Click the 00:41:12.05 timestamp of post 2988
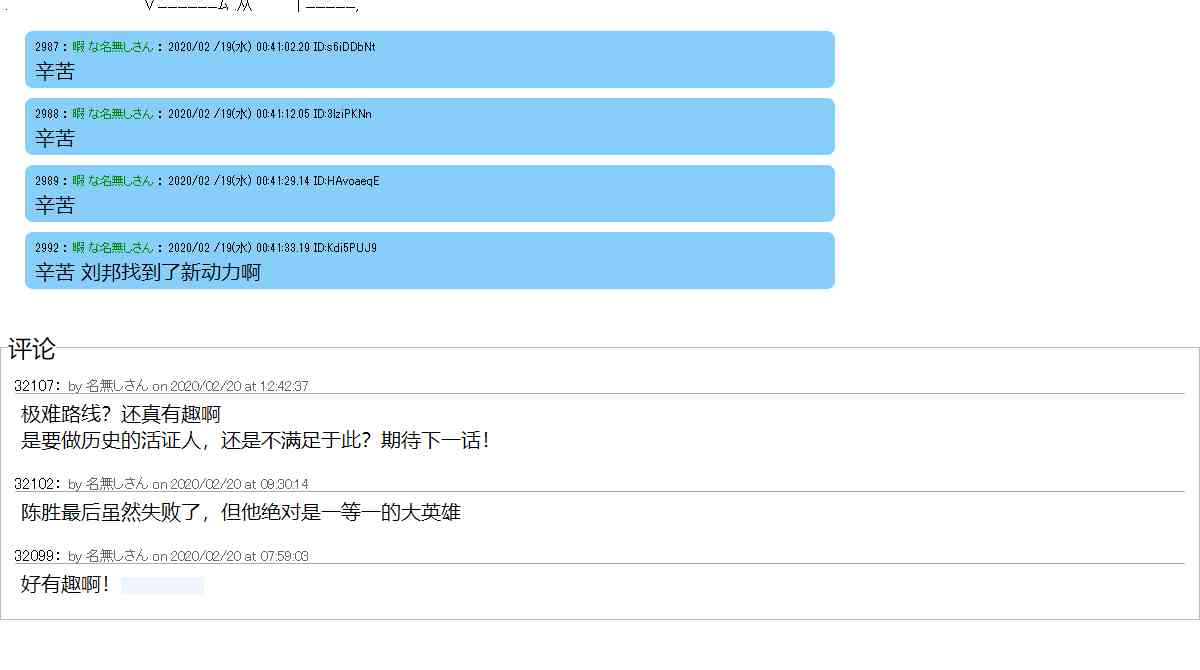Image resolution: width=1200 pixels, height=670 pixels. 282,114
